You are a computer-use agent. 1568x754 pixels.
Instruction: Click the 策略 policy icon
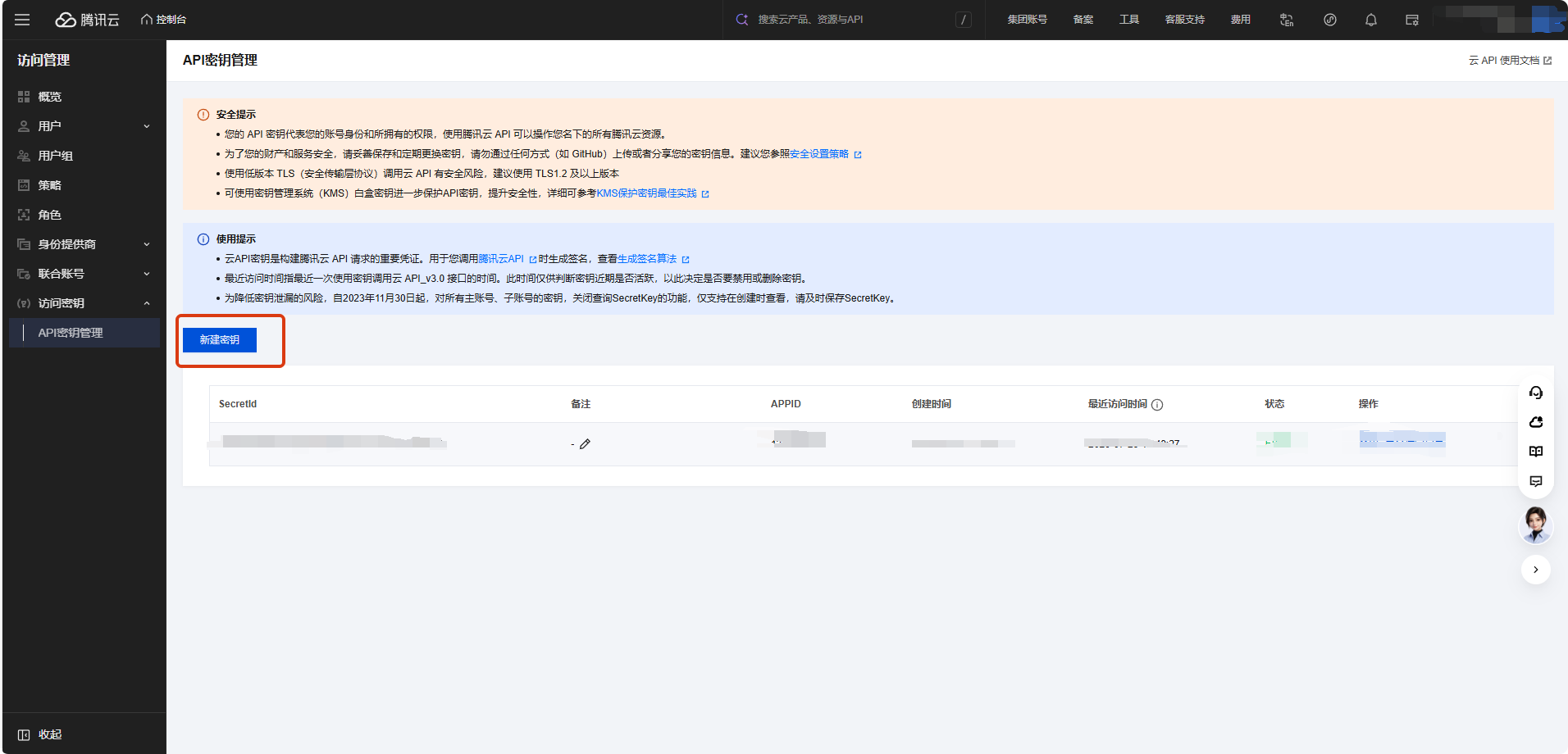click(24, 185)
